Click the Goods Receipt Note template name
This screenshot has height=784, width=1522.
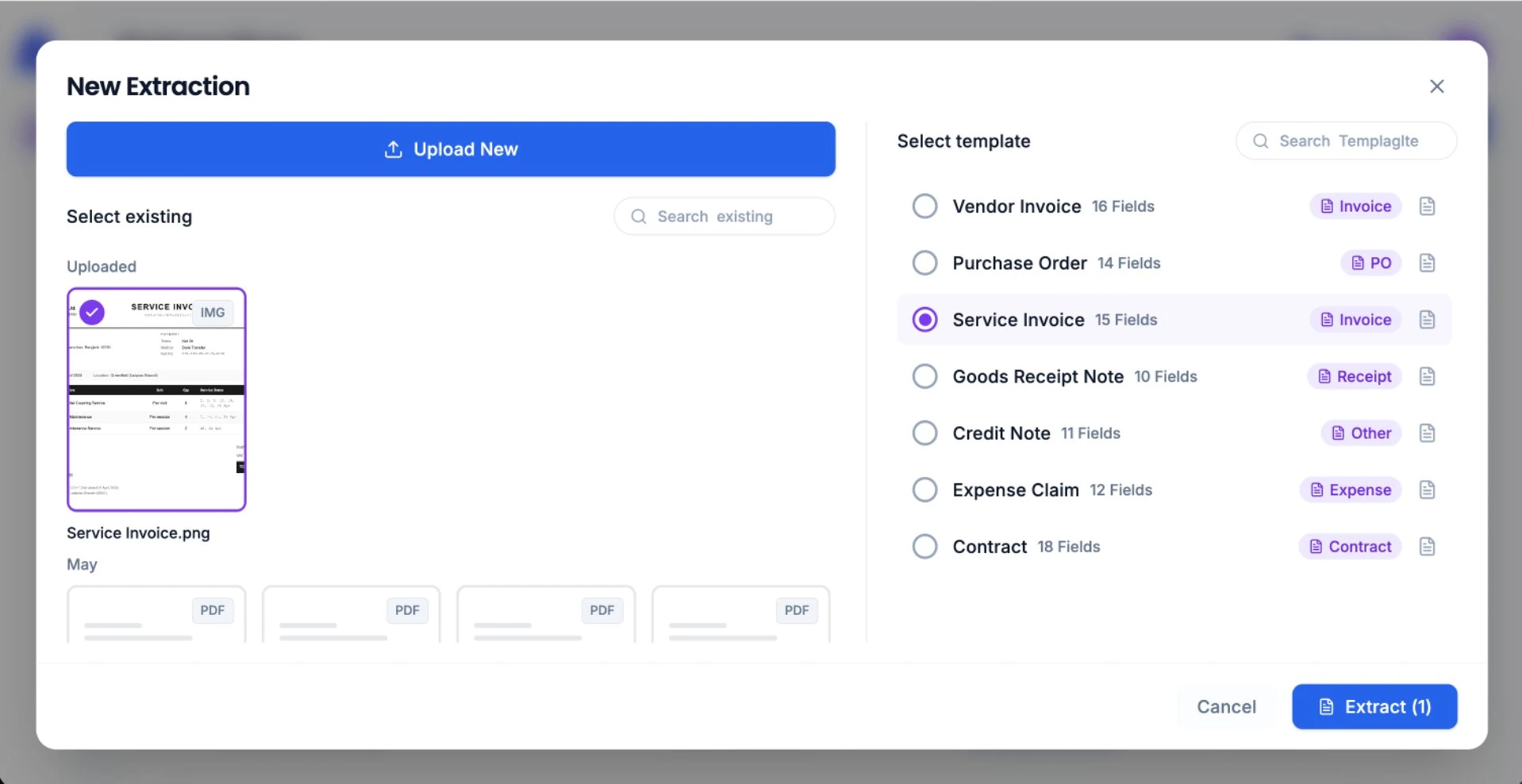pos(1038,376)
